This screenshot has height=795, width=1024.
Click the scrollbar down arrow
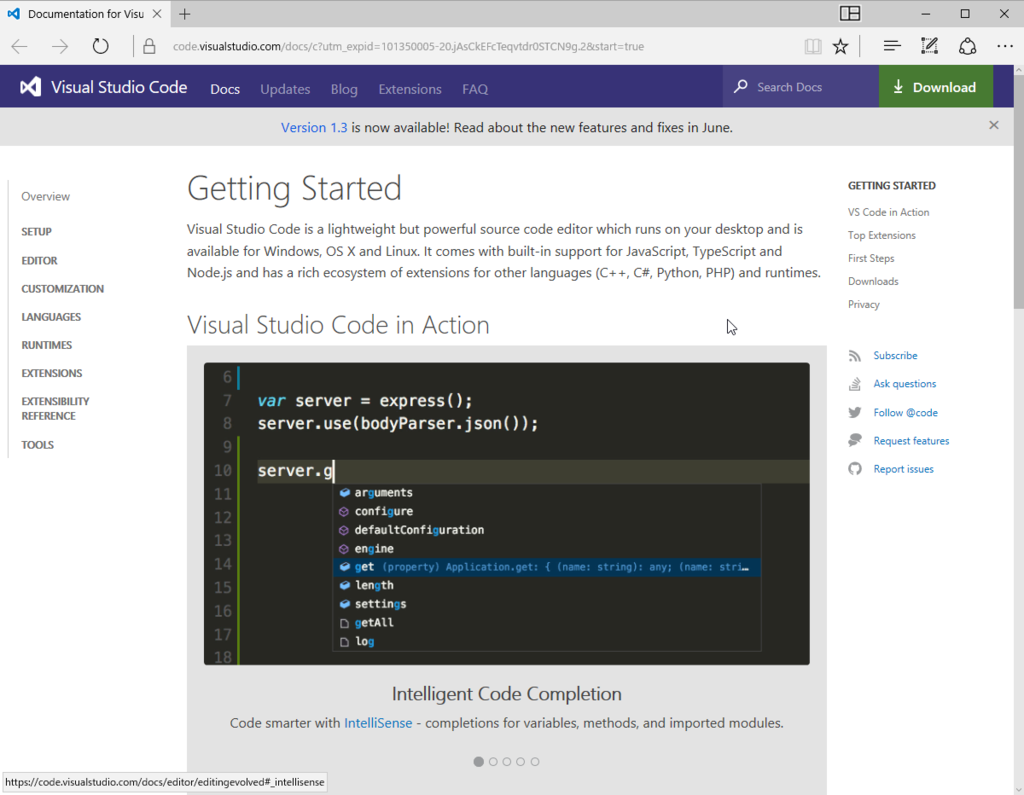[x=1018, y=789]
